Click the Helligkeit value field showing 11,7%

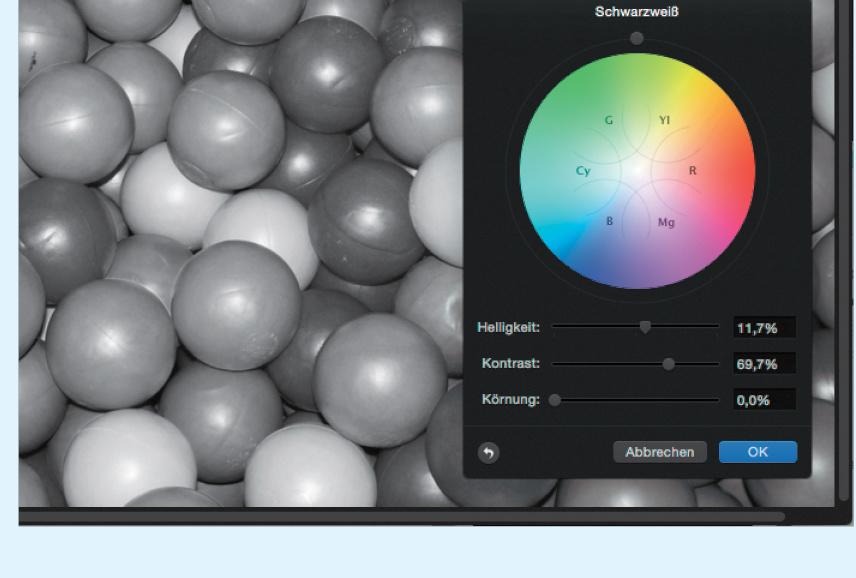tap(764, 328)
